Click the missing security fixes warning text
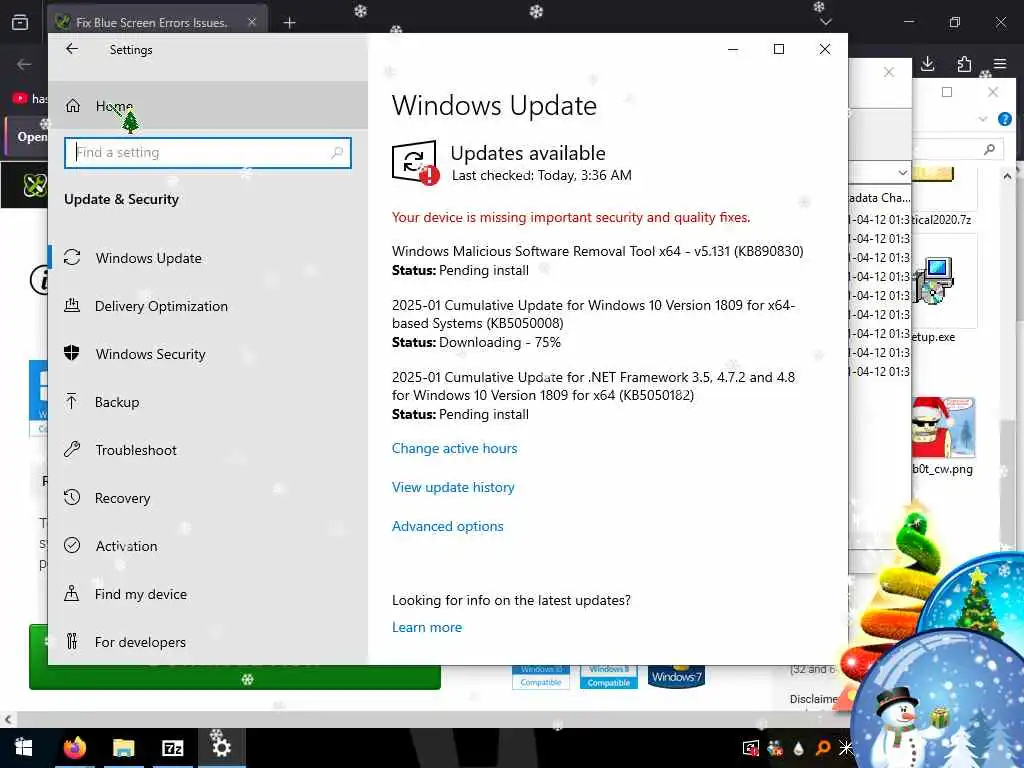 (x=571, y=217)
